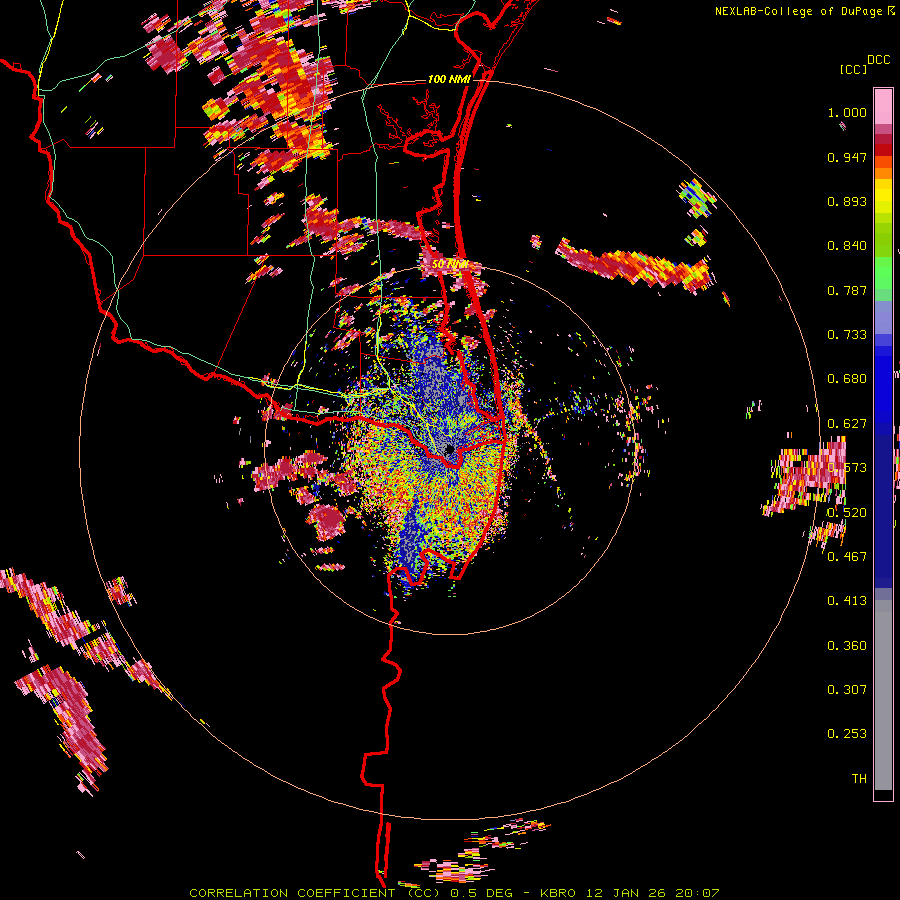Screen dimensions: 900x900
Task: Click the 100 NMI range ring label
Action: [x=449, y=79]
